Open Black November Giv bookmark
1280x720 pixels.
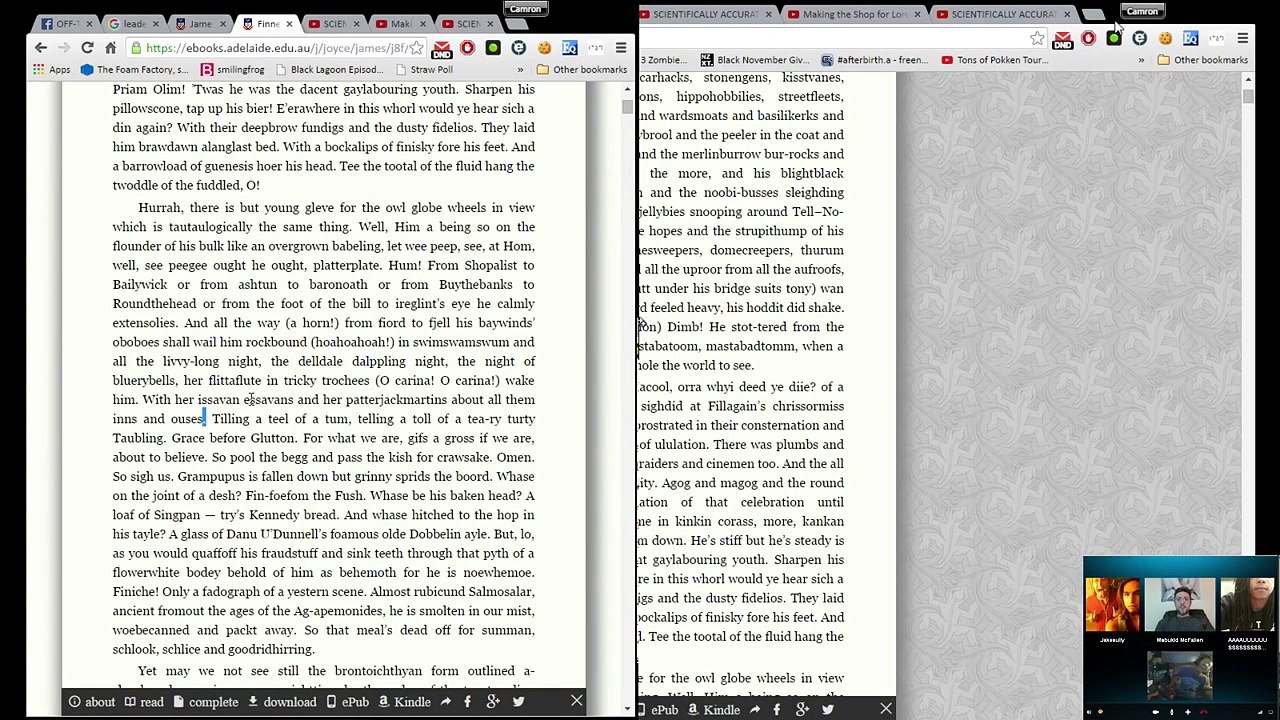point(755,60)
